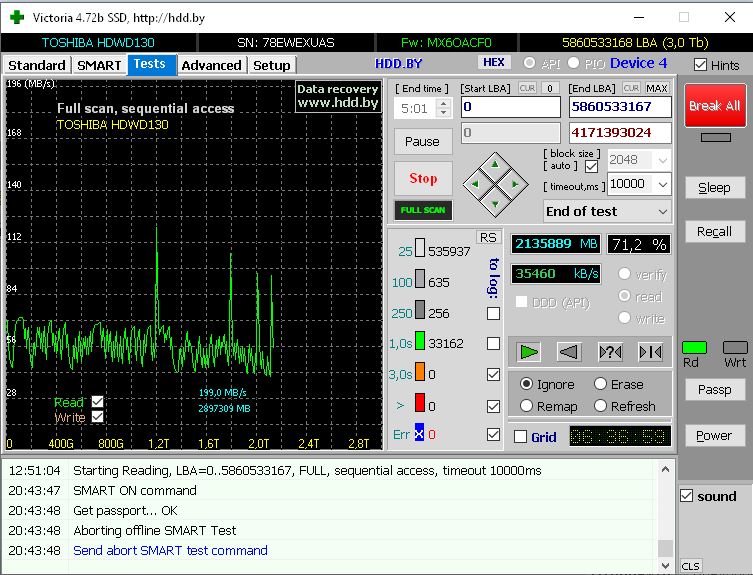The width and height of the screenshot is (753, 575).
Task: Click the right arrow of the diamond pad
Action: (x=515, y=183)
